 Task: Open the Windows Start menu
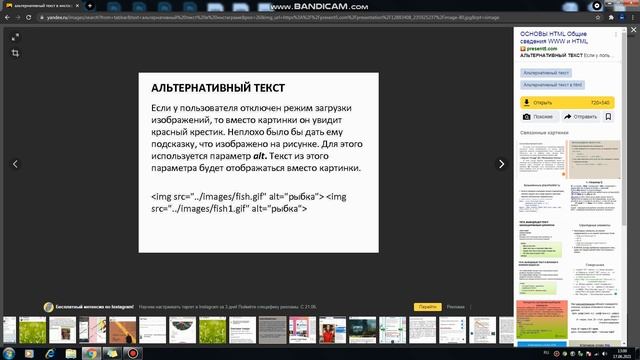pos(9,353)
